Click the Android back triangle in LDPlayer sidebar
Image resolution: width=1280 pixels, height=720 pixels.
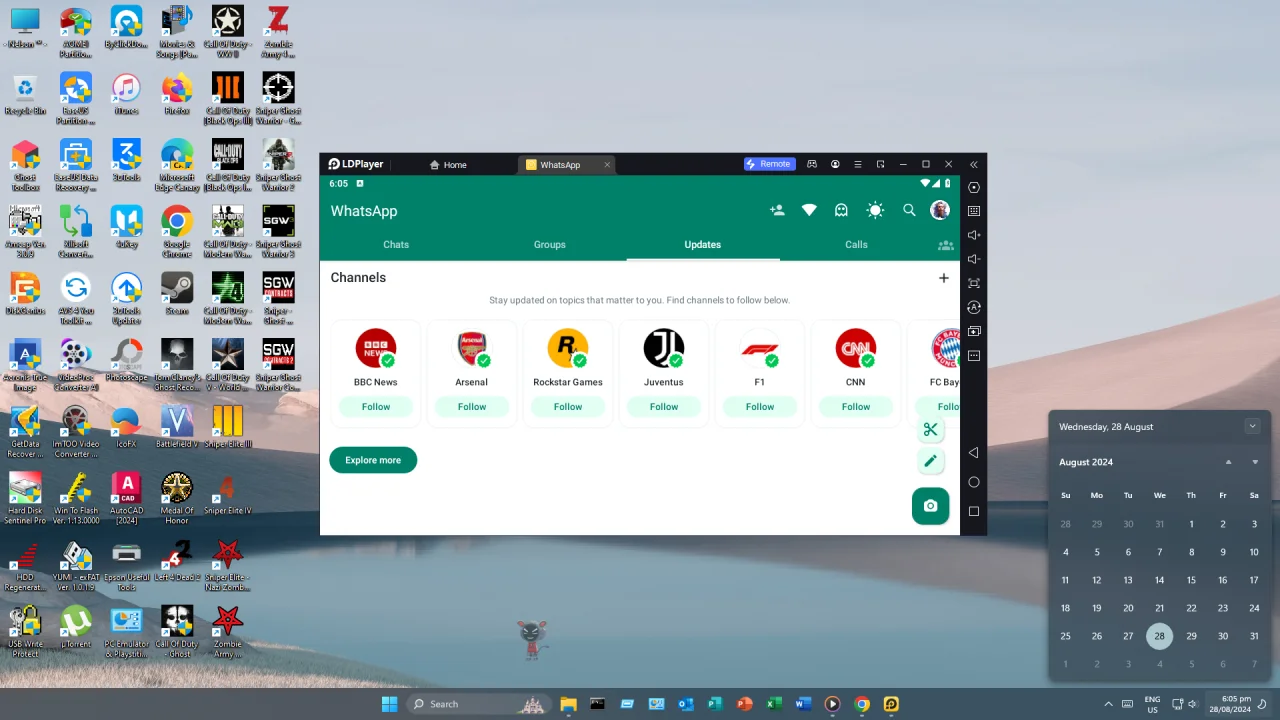tap(974, 453)
